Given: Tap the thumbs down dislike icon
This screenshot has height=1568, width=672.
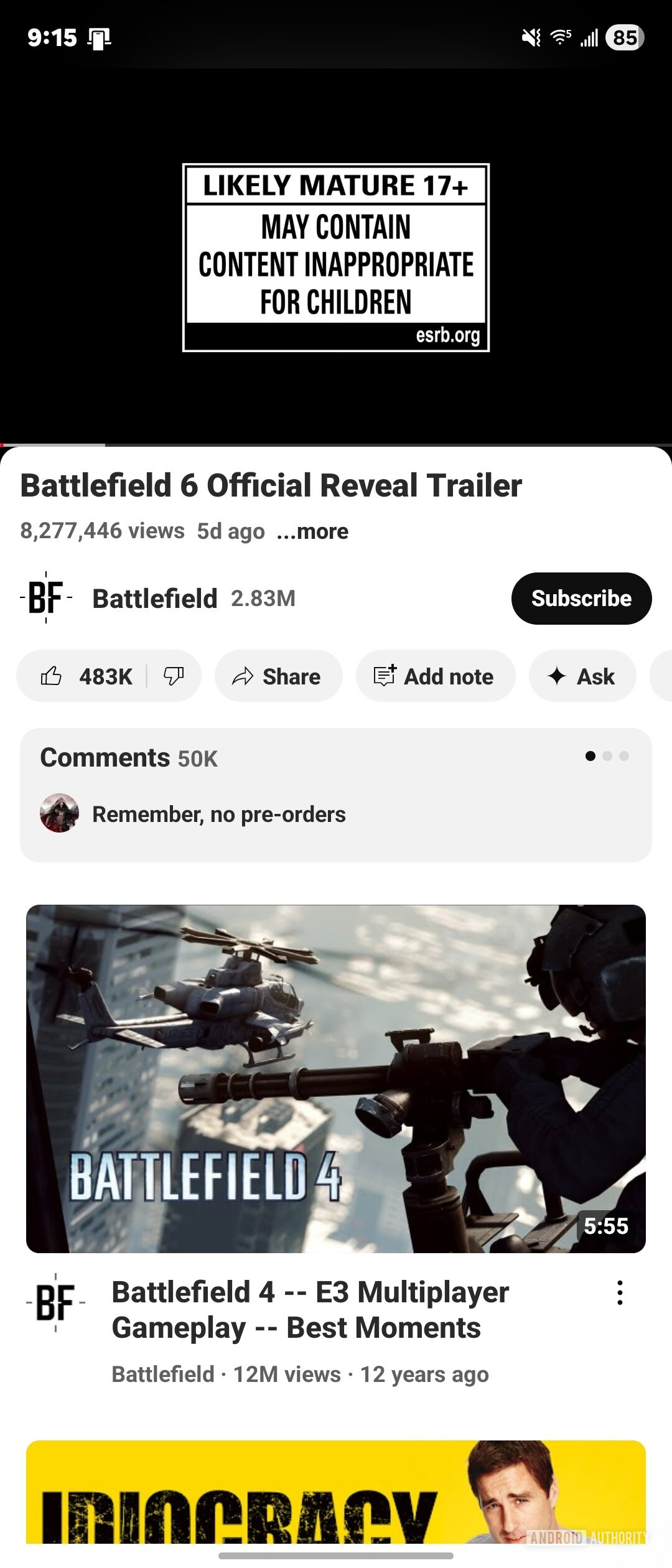Looking at the screenshot, I should (174, 676).
